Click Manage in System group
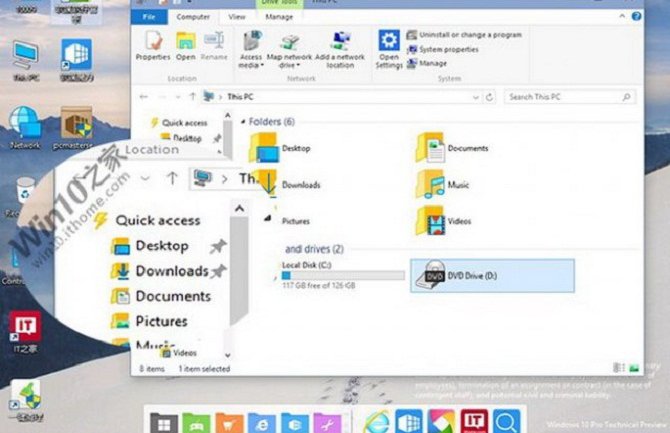 pos(427,63)
